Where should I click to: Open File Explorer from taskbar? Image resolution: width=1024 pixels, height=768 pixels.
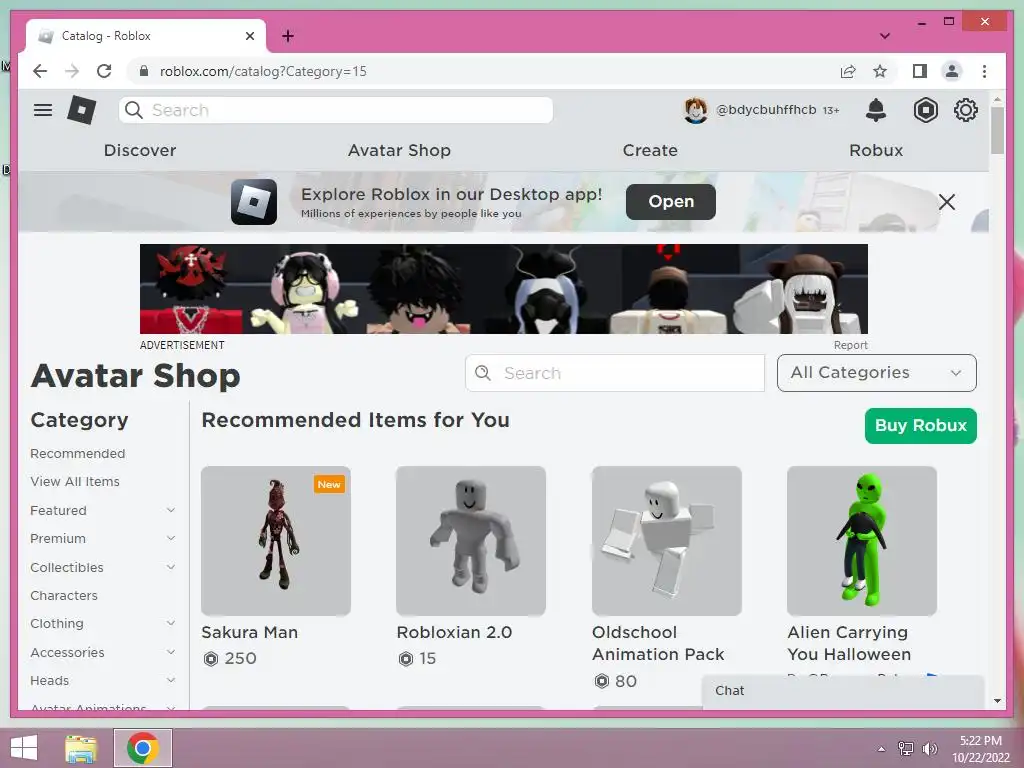click(81, 748)
